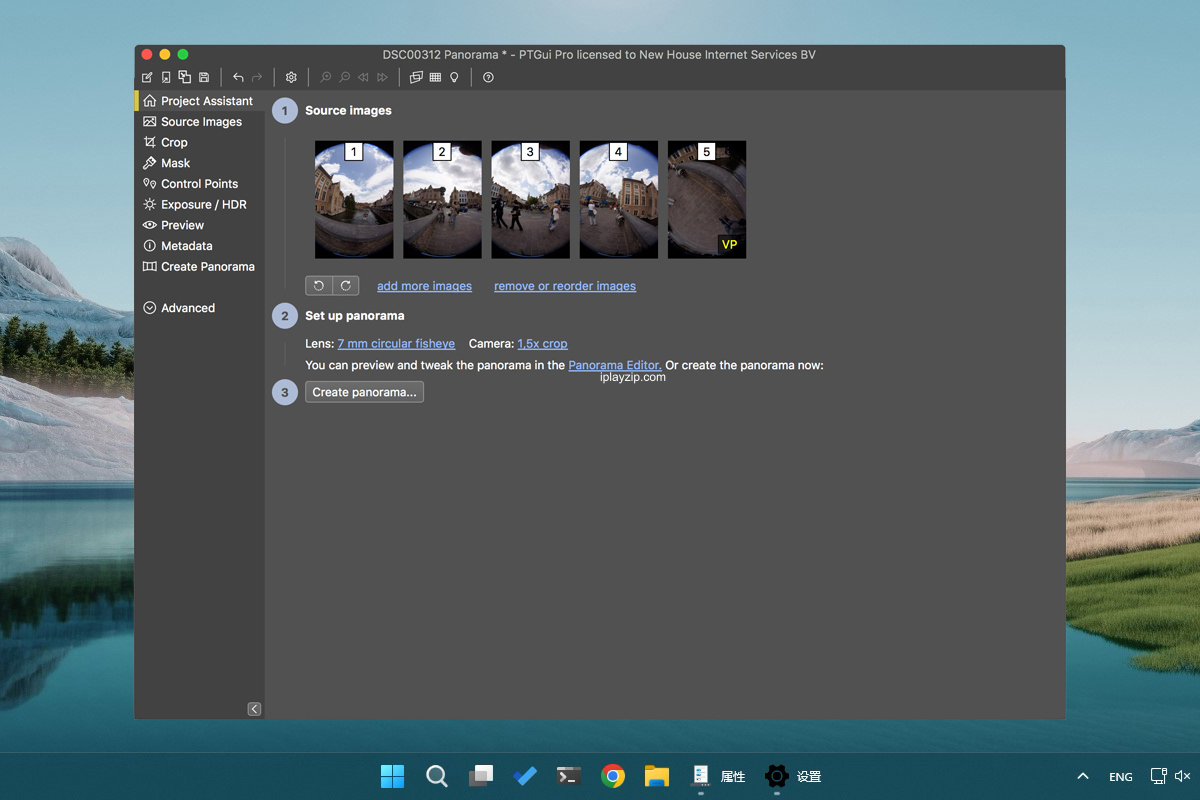Open Project Assistant section
This screenshot has height=800, width=1200.
[x=199, y=101]
